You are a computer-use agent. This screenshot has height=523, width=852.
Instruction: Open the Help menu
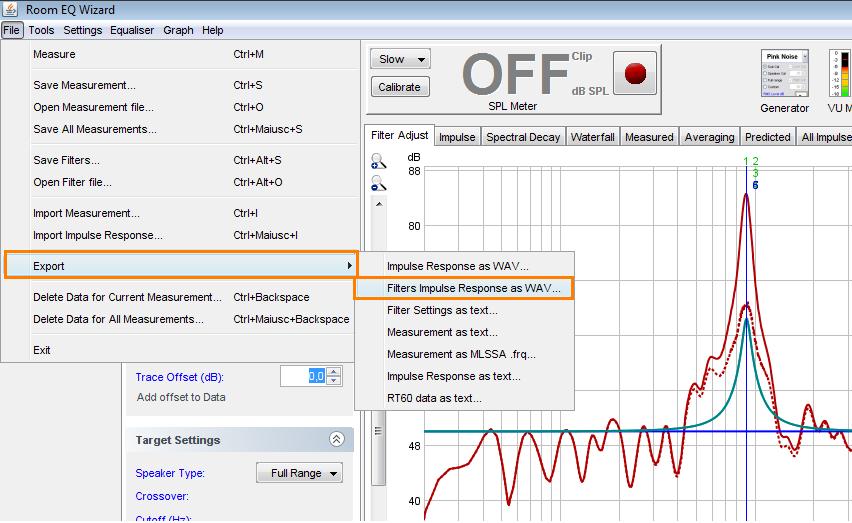(x=212, y=30)
